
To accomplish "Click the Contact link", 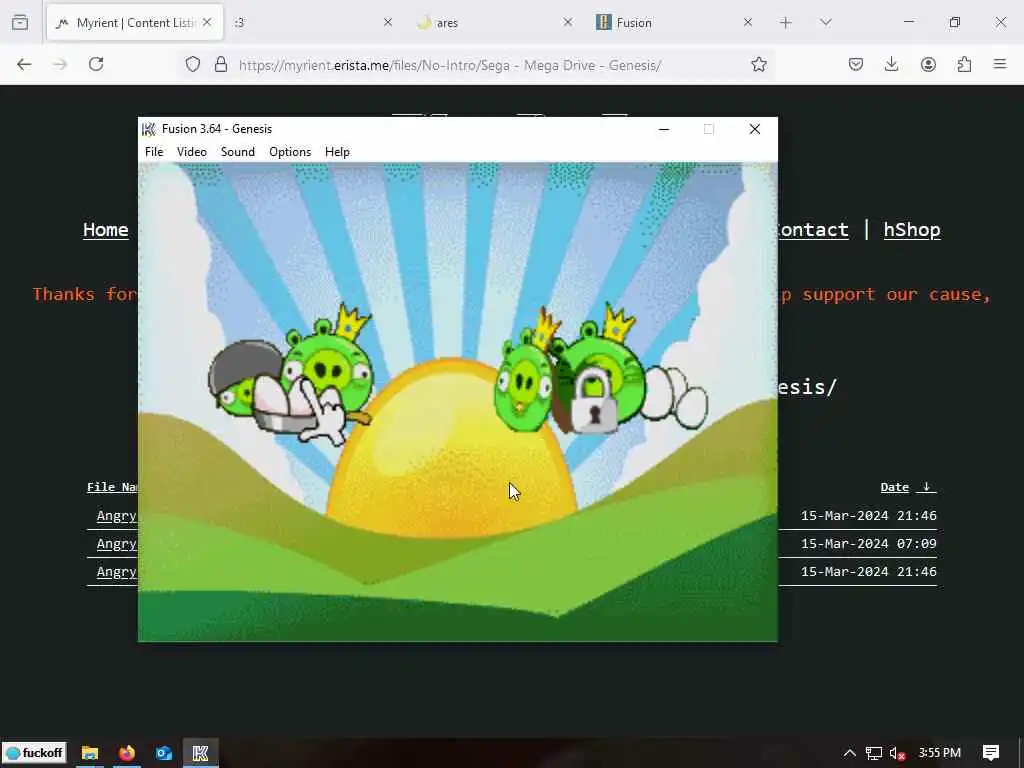I will [813, 230].
